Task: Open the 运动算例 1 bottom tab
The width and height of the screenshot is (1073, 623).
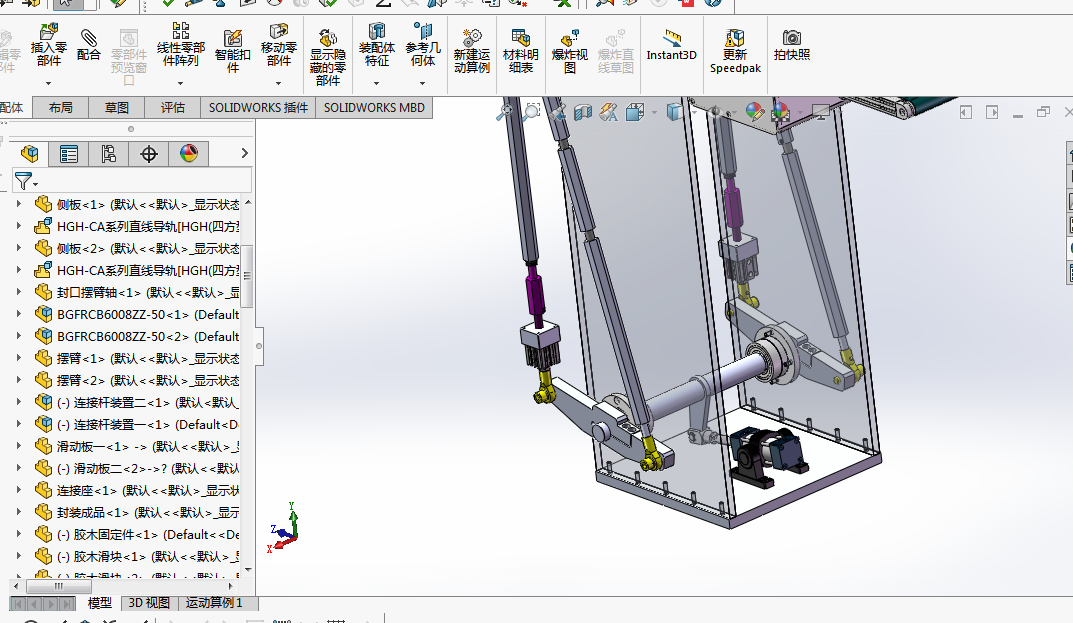Action: point(214,602)
